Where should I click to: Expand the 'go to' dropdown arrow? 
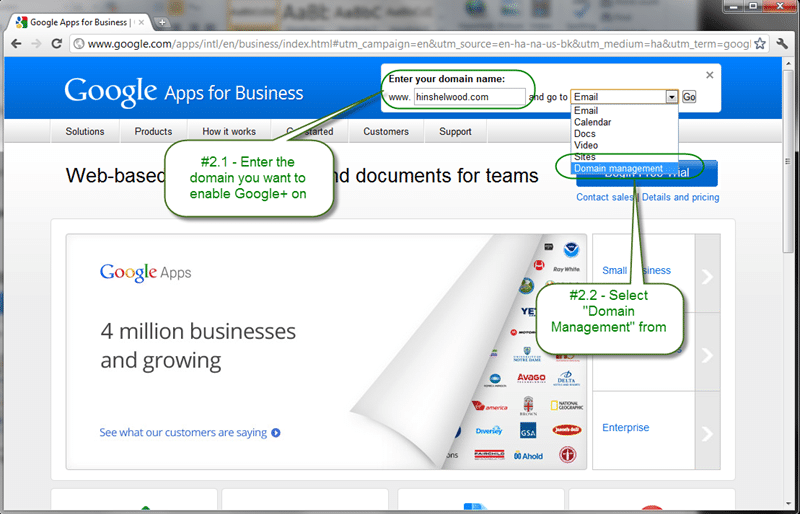click(x=671, y=97)
